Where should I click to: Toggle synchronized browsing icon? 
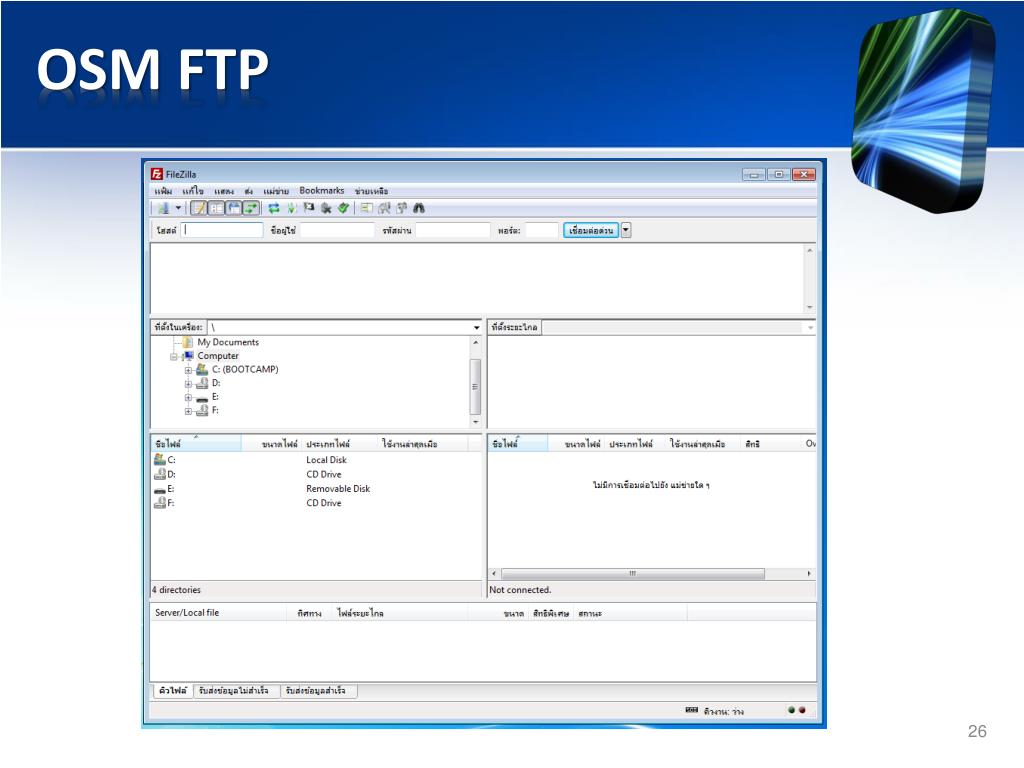tap(402, 208)
